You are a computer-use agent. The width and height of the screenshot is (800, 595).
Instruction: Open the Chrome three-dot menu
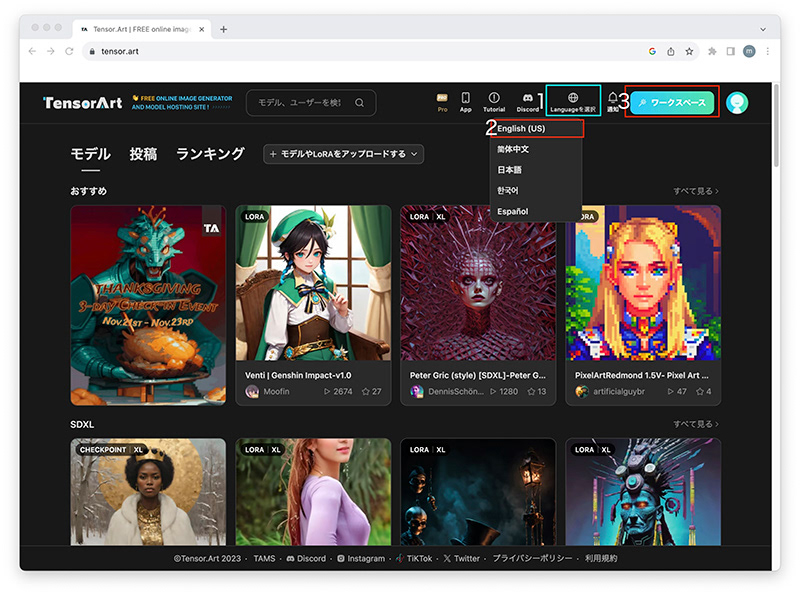click(x=767, y=51)
